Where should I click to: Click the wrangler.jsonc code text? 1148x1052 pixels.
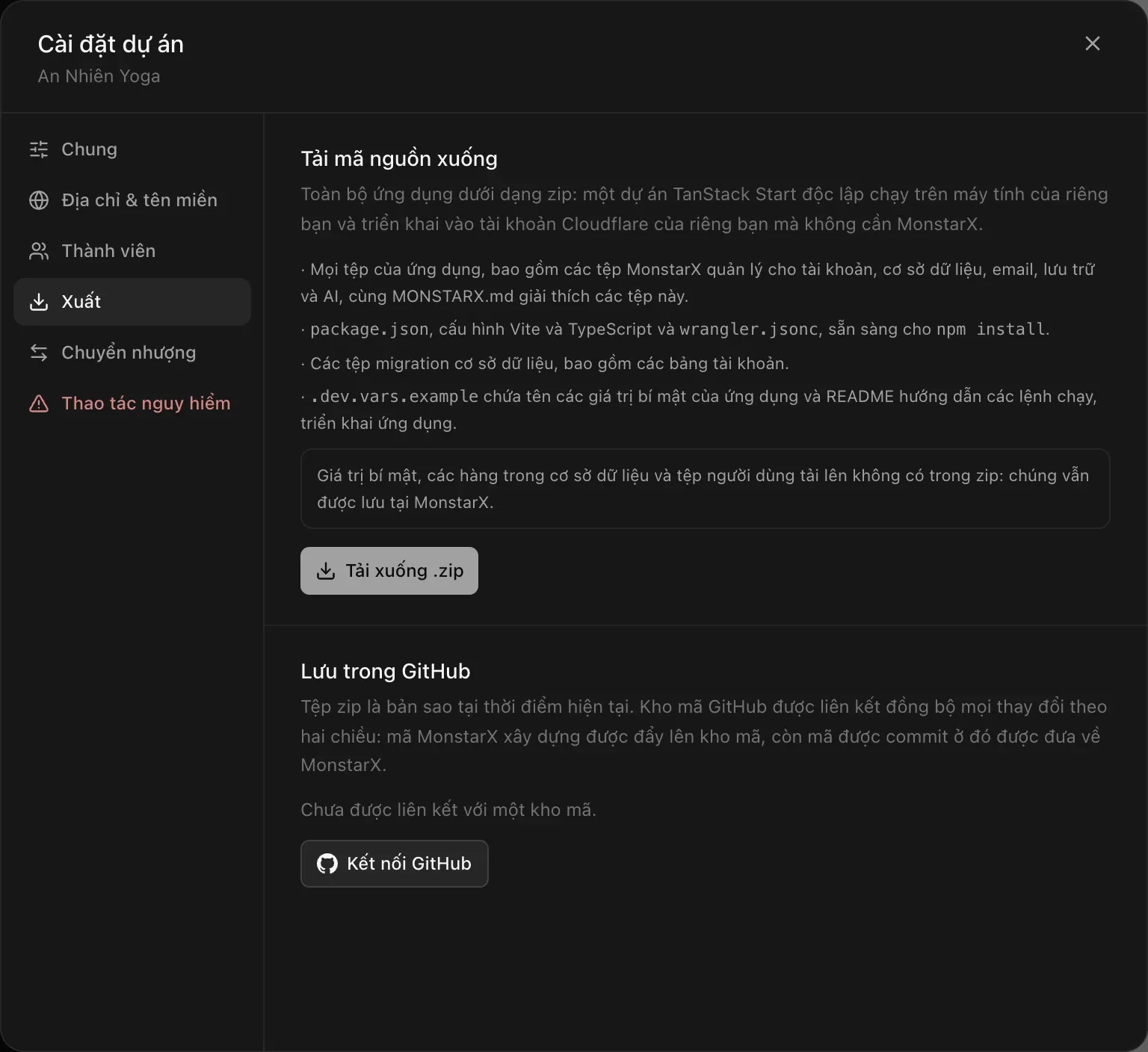pyautogui.click(x=749, y=329)
